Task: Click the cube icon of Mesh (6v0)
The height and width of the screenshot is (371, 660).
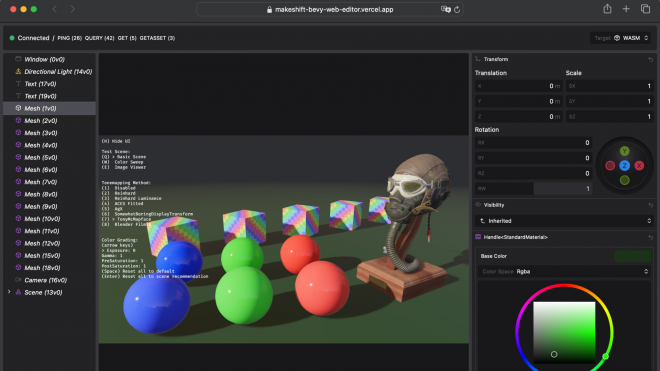Action: click(18, 169)
